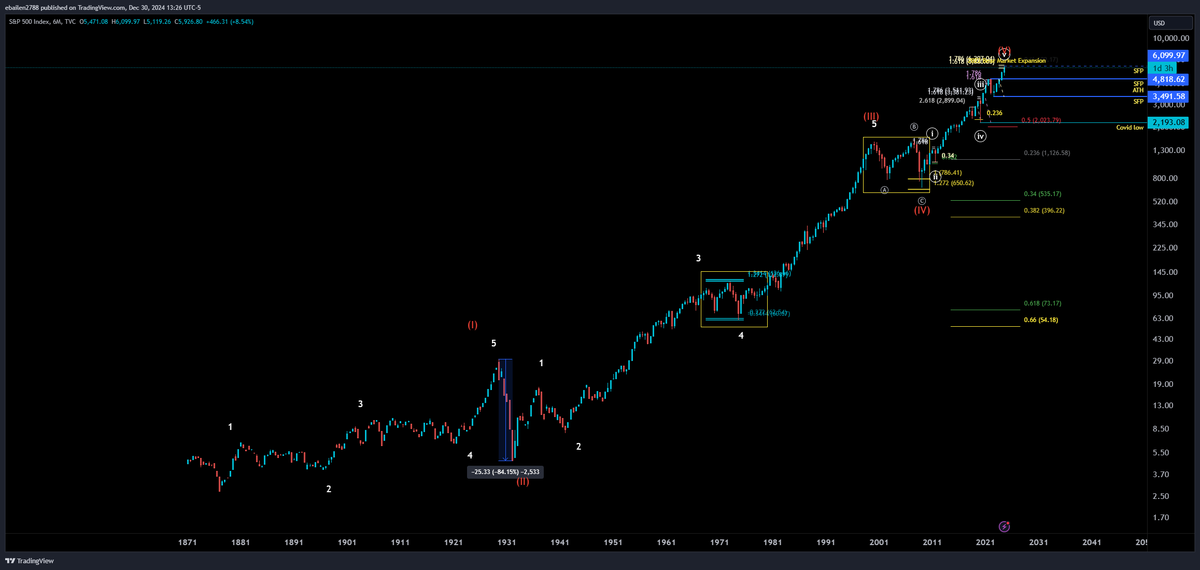The image size is (1200, 570).
Task: Click the 2021 label on time axis
Action: (985, 542)
